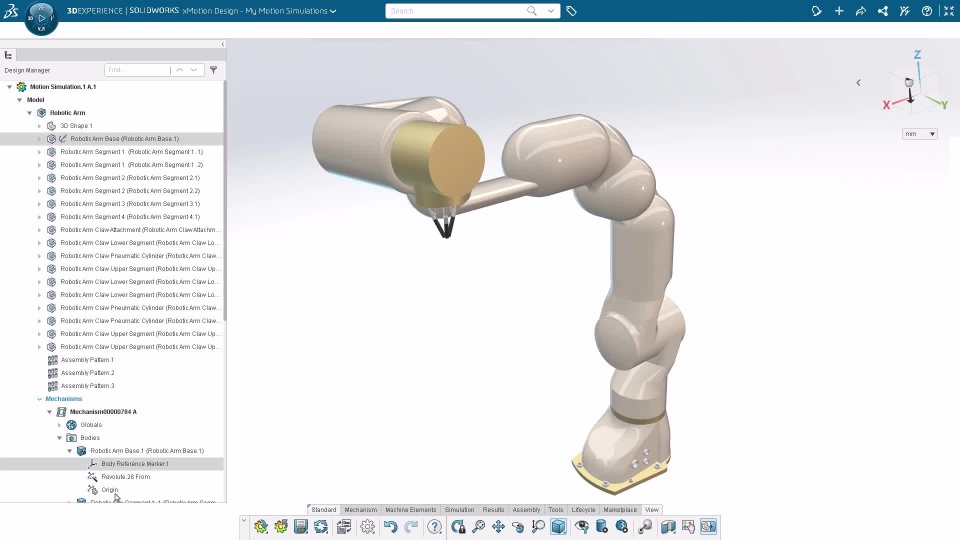Image resolution: width=960 pixels, height=540 pixels.
Task: Click the Share arrow icon in top bar
Action: (861, 11)
